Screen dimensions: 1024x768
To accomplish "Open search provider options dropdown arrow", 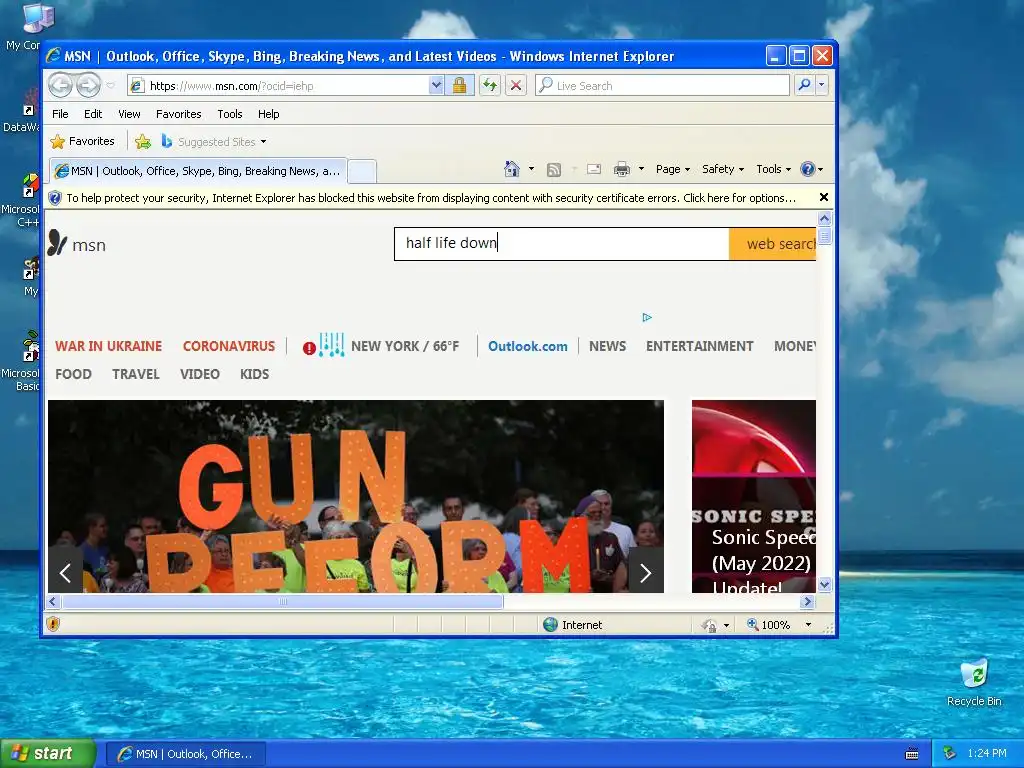I will pos(822,85).
